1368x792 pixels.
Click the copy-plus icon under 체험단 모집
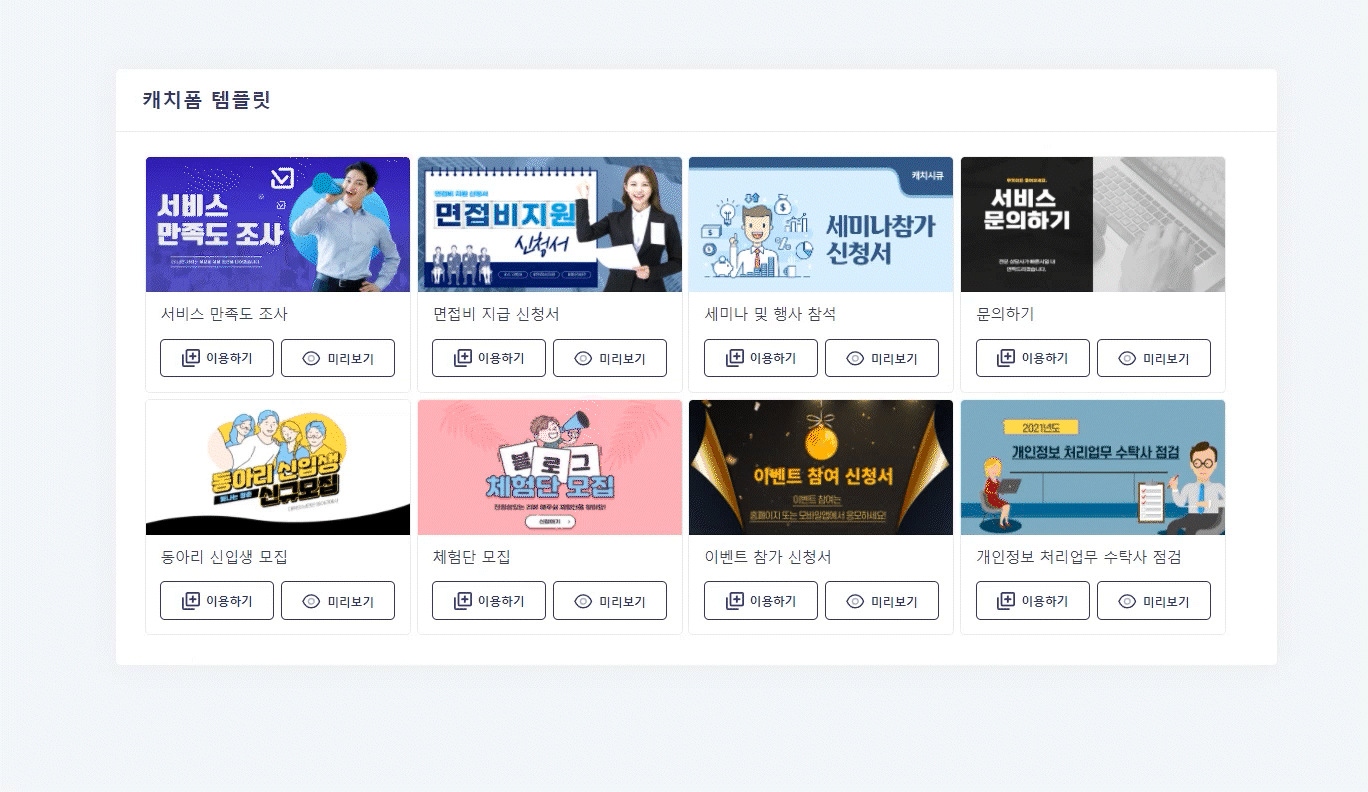tap(463, 601)
